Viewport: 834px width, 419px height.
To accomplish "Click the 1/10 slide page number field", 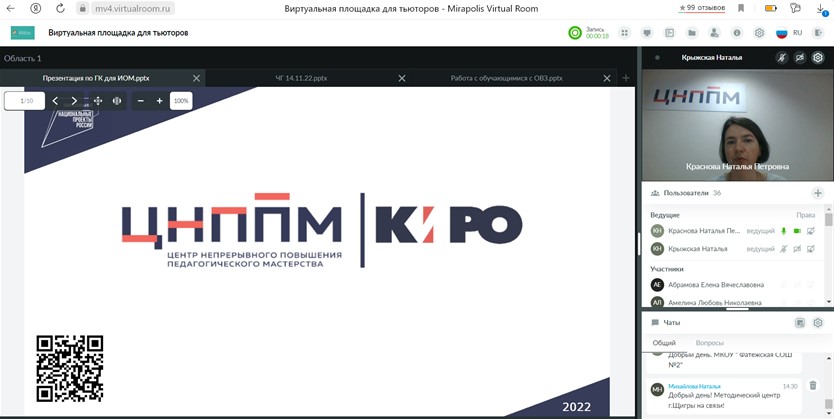I will [24, 101].
